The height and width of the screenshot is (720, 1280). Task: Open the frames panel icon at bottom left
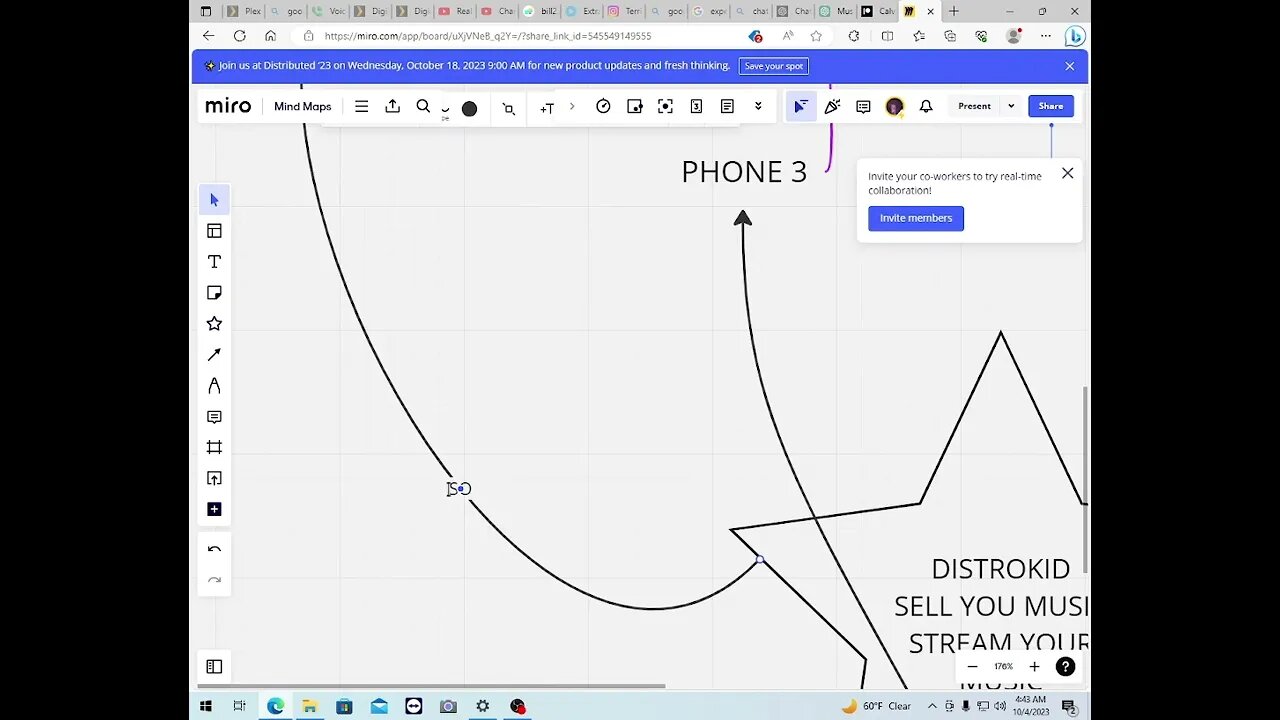214,667
